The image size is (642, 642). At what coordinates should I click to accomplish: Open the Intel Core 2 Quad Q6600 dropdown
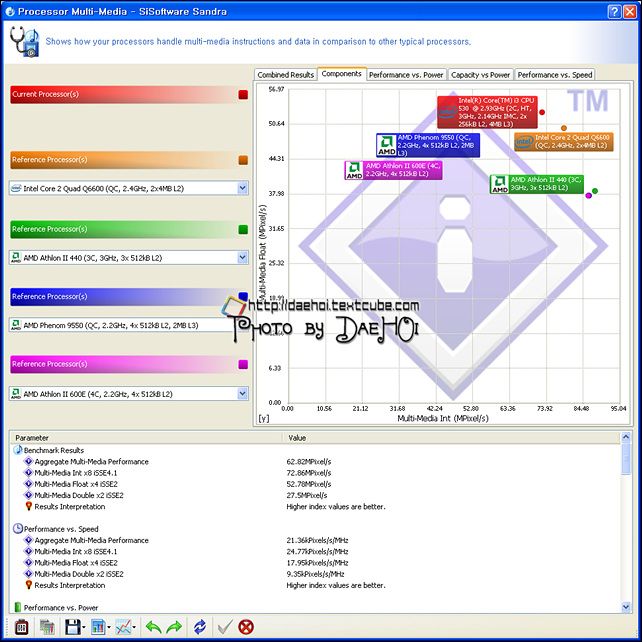click(x=243, y=188)
